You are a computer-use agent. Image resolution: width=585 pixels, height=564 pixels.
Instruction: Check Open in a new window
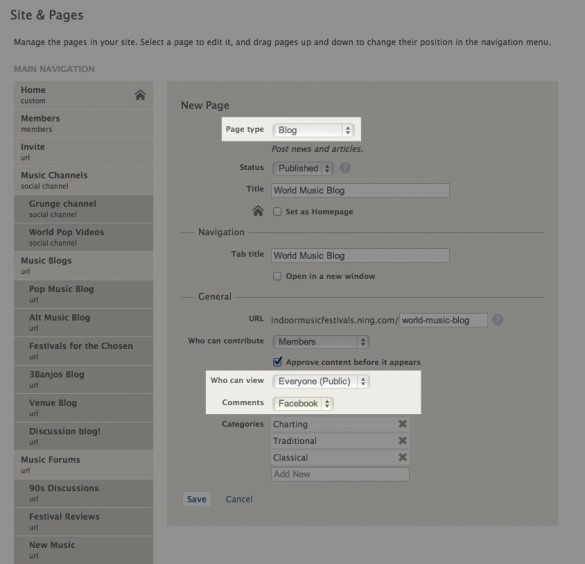[277, 276]
